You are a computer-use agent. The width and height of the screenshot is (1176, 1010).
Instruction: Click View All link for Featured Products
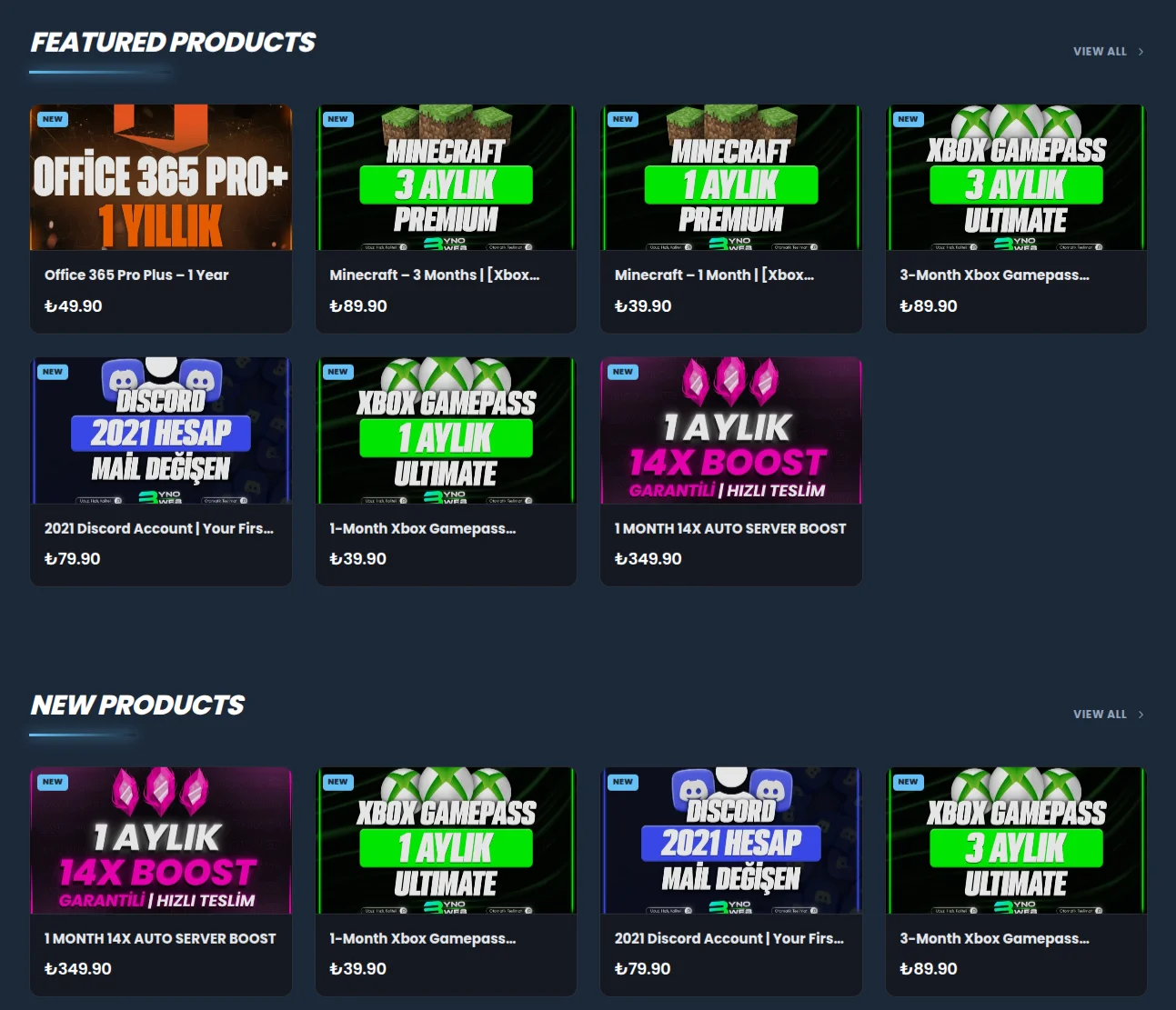[1100, 52]
